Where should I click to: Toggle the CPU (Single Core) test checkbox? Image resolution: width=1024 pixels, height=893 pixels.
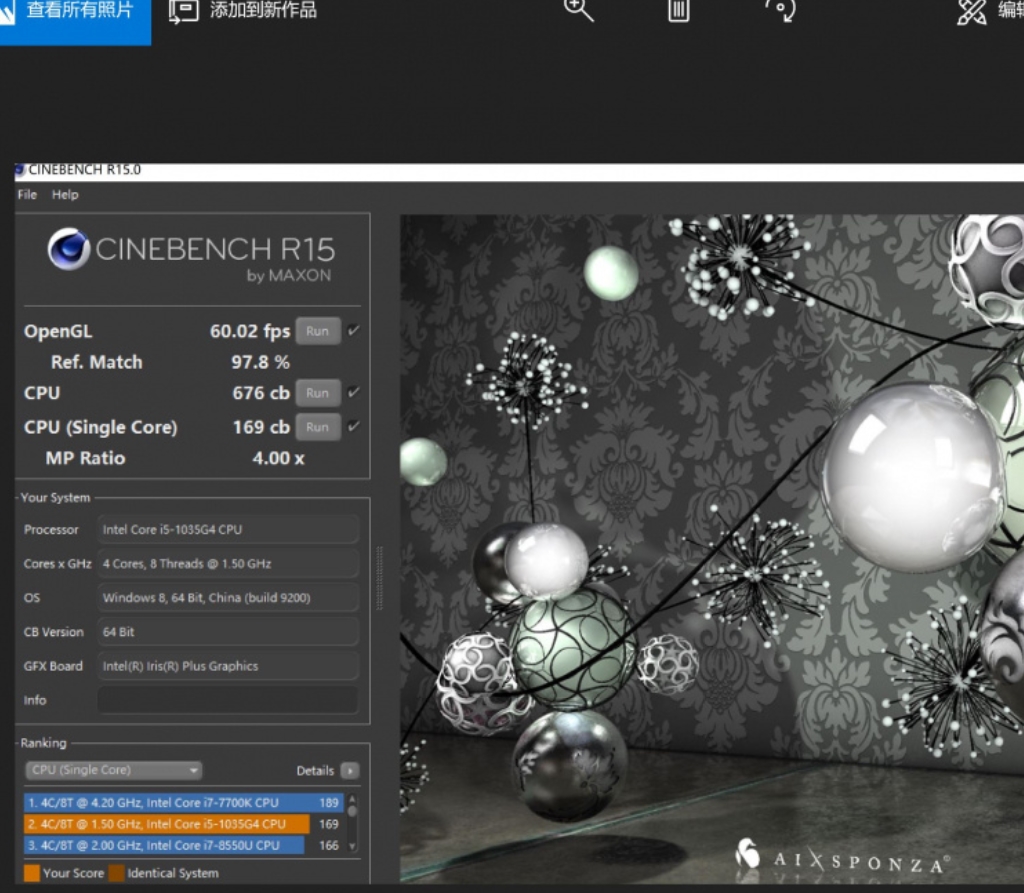coord(353,427)
